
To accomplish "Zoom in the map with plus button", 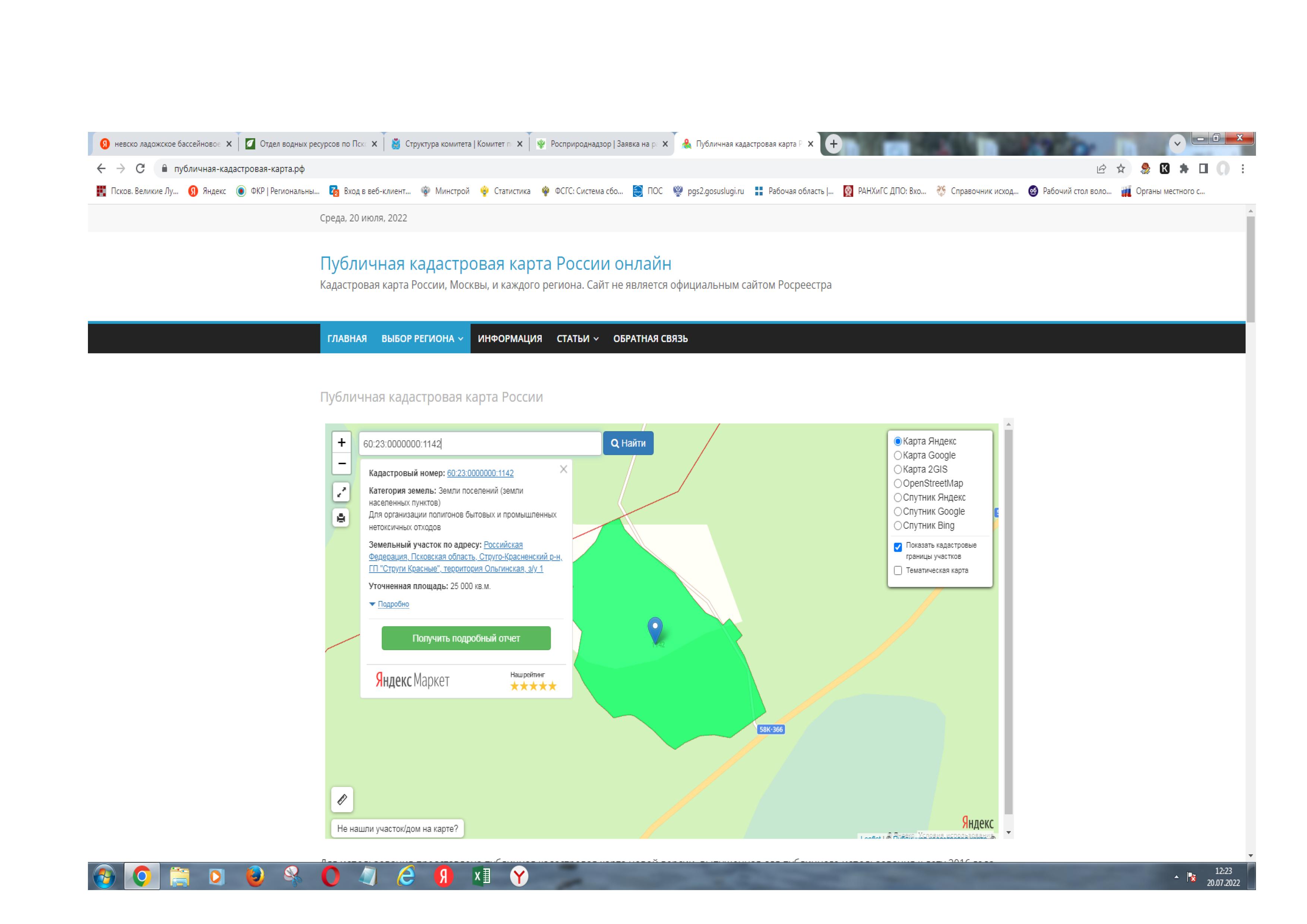I will tap(342, 442).
